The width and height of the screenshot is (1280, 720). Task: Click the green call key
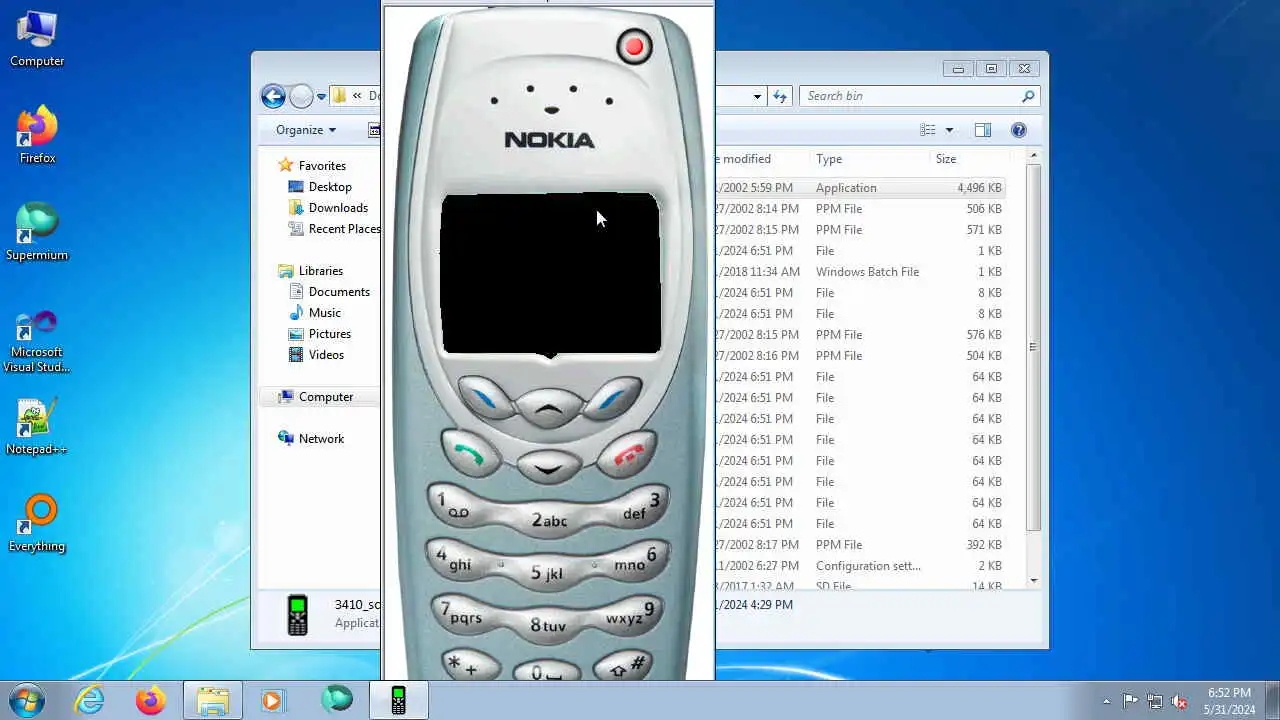tap(471, 452)
